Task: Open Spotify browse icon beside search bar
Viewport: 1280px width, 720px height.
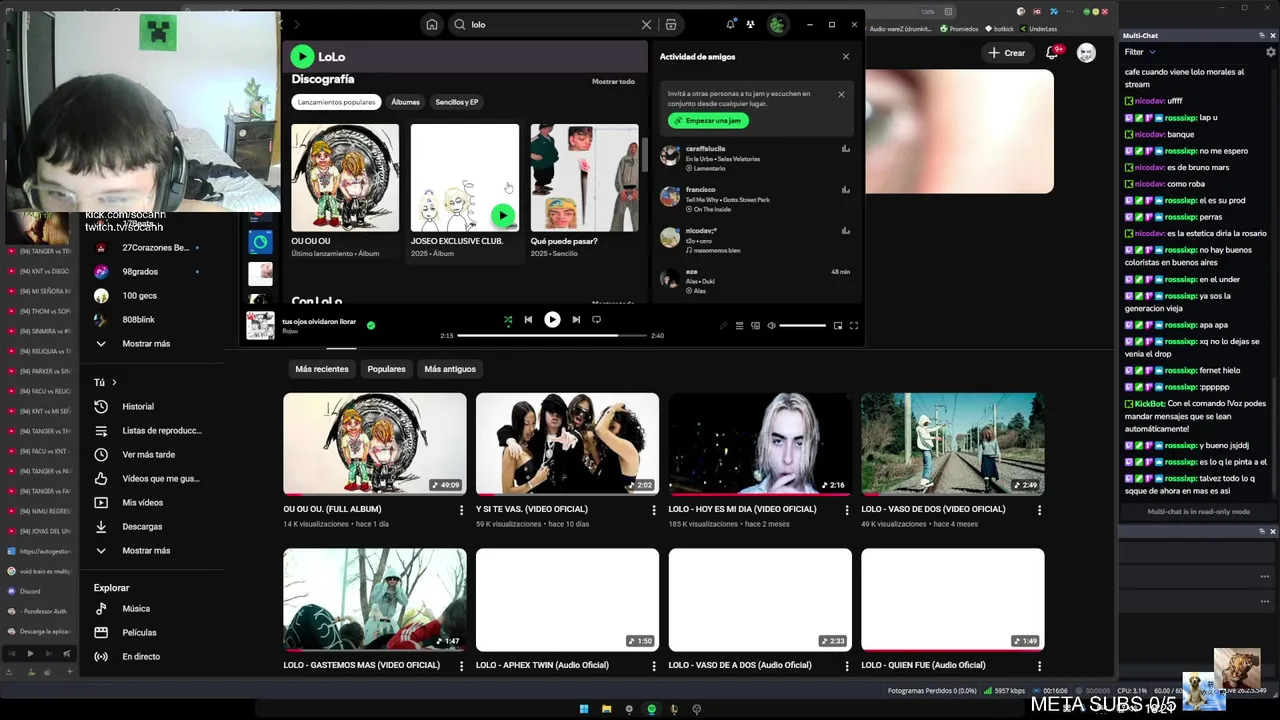Action: point(671,25)
